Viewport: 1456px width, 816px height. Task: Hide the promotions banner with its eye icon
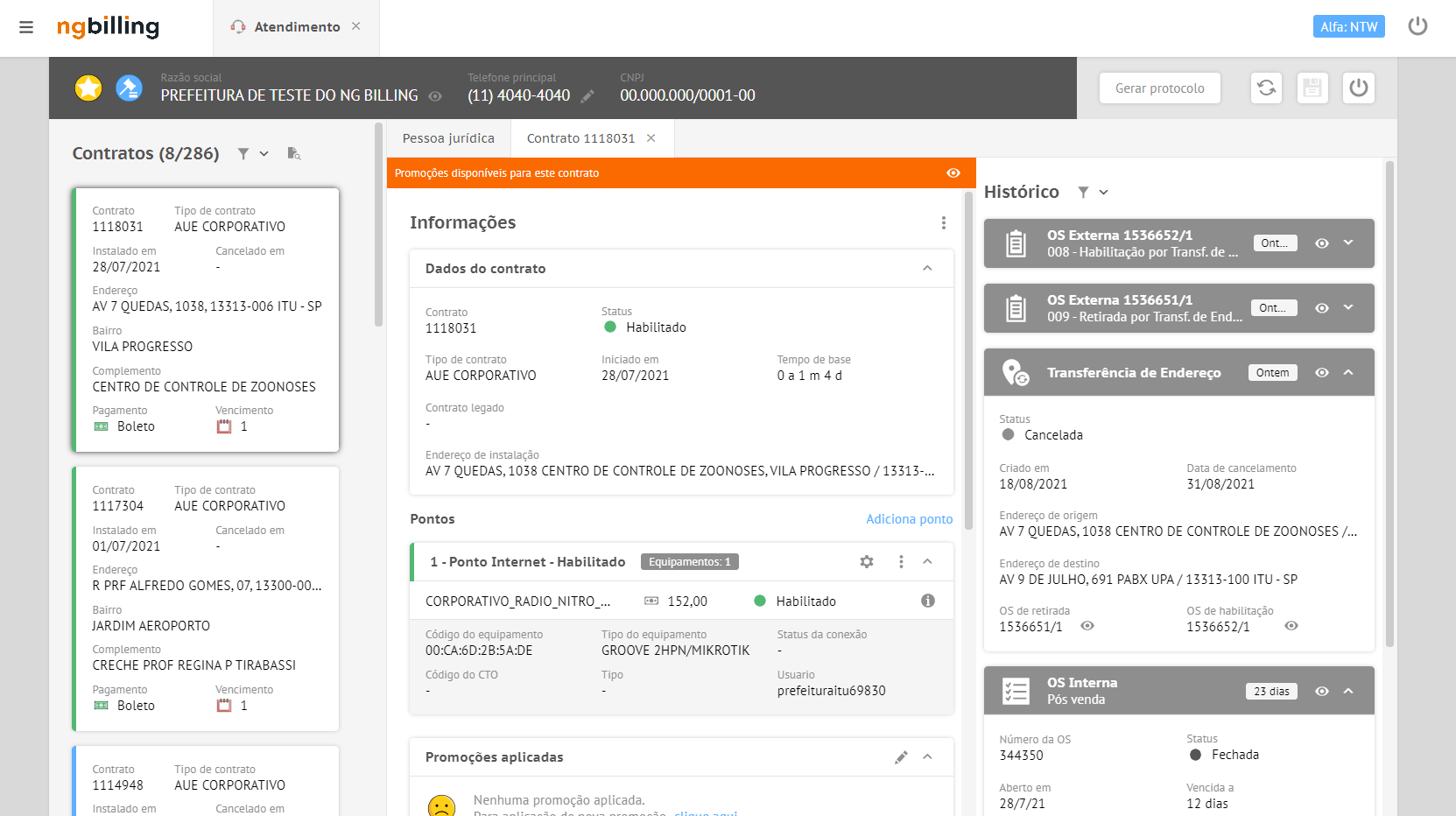953,173
